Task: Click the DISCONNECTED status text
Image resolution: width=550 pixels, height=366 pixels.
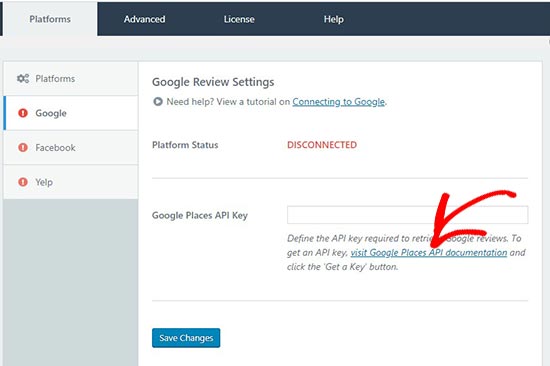Action: (322, 145)
